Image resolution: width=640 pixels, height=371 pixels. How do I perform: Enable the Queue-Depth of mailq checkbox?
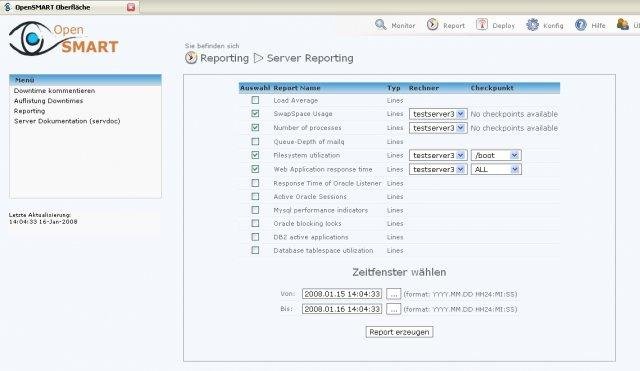(255, 141)
